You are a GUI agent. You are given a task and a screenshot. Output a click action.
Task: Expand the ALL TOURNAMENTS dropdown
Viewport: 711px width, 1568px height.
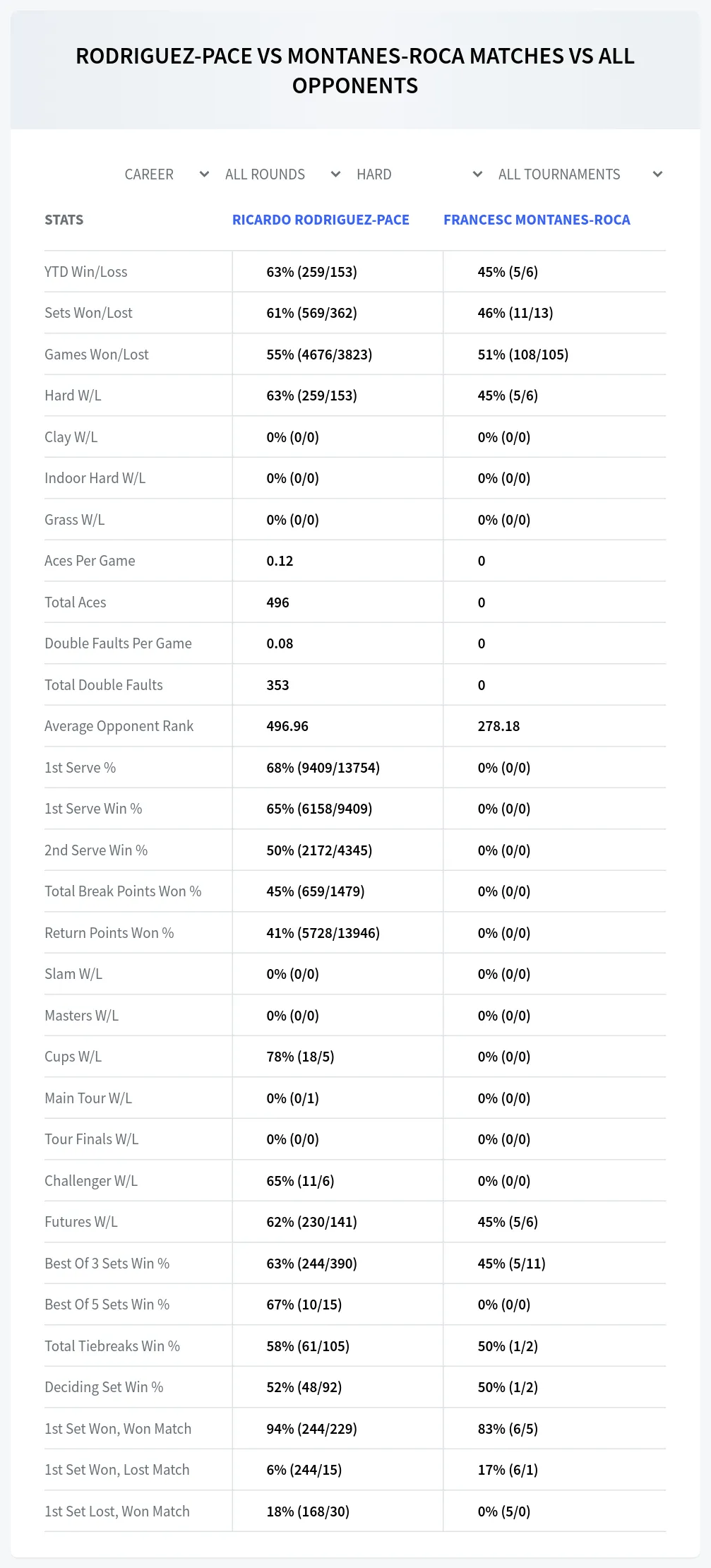pos(580,174)
